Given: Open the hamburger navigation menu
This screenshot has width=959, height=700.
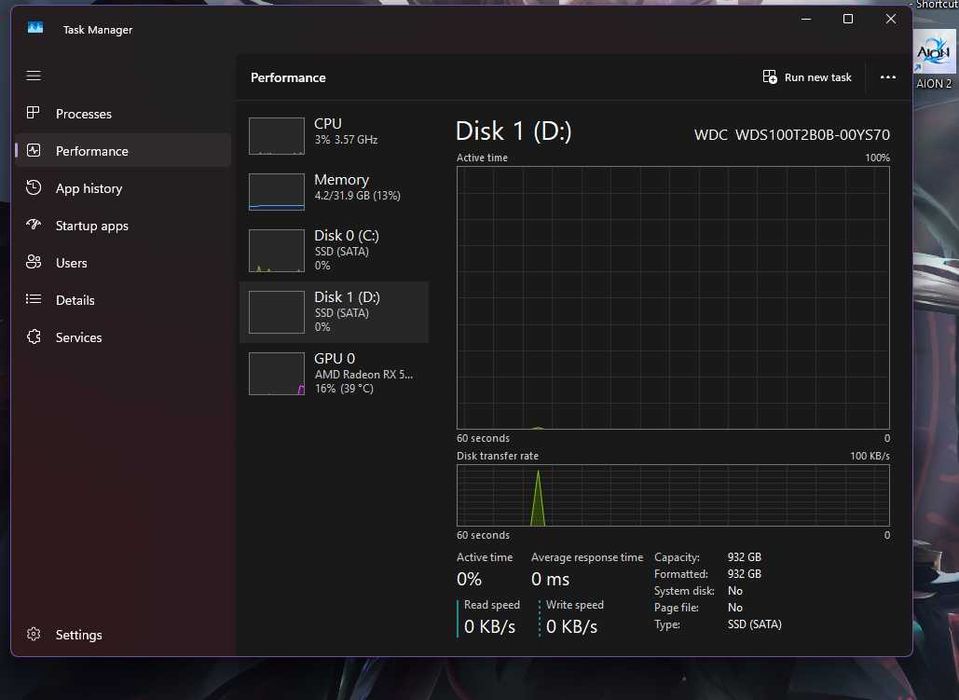Looking at the screenshot, I should point(34,75).
